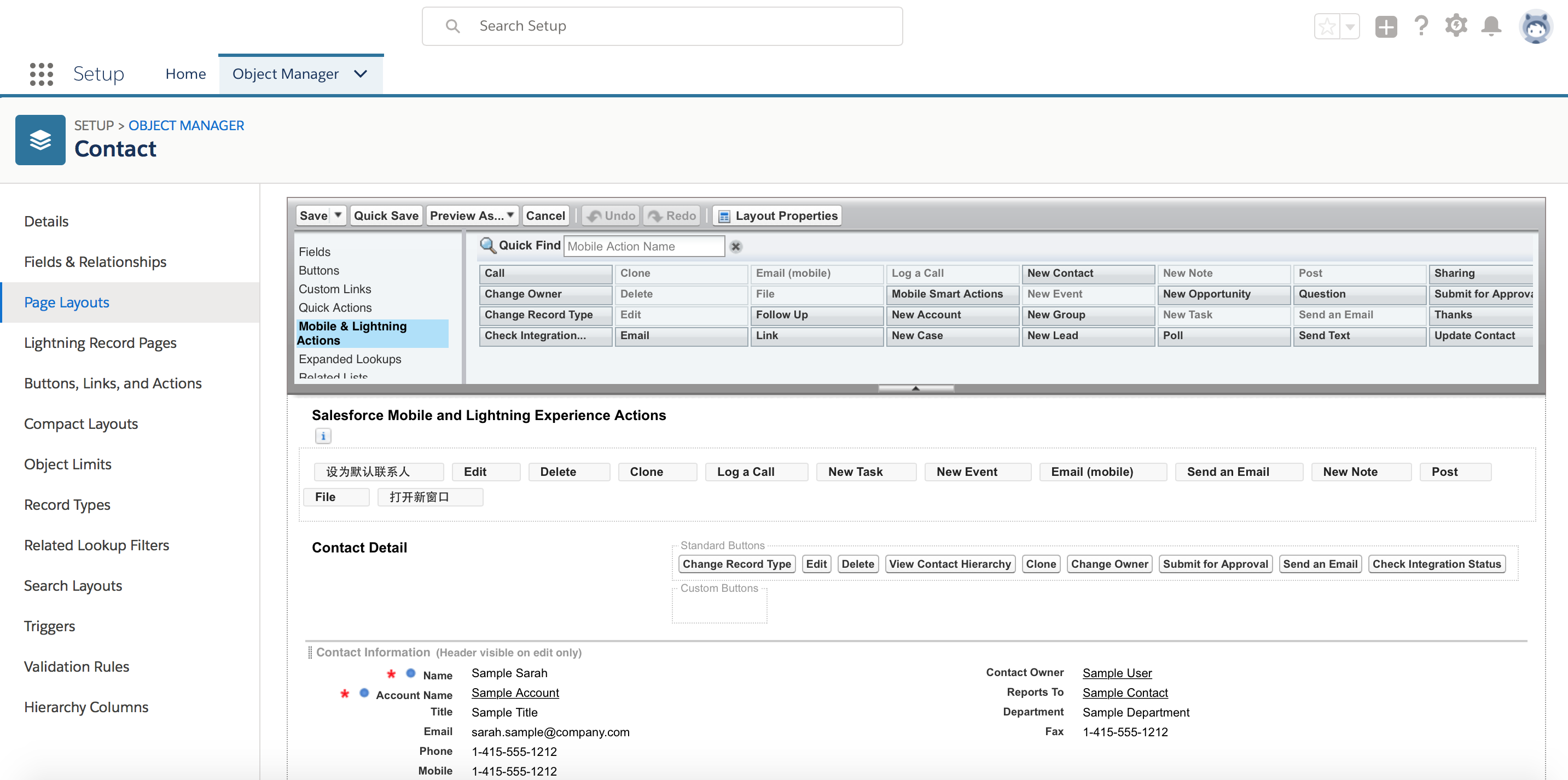Open Compact Layouts

(81, 424)
